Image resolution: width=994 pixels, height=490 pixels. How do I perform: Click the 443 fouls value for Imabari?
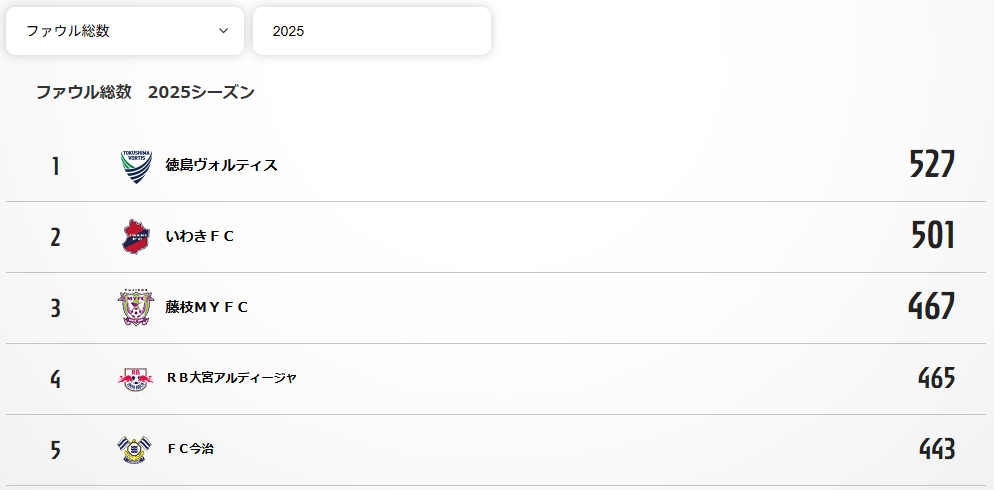[x=937, y=449]
